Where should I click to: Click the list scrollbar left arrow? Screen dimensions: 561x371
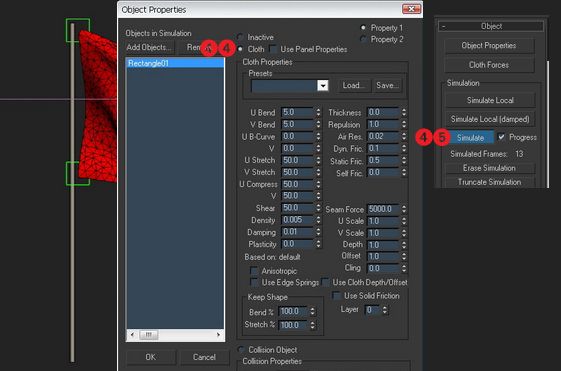pos(132,335)
